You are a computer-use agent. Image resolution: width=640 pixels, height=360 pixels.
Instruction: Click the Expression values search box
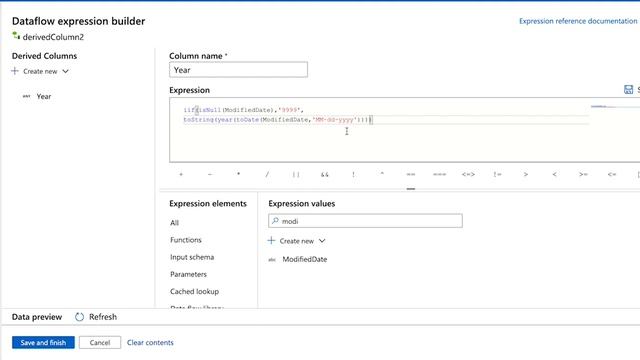365,221
